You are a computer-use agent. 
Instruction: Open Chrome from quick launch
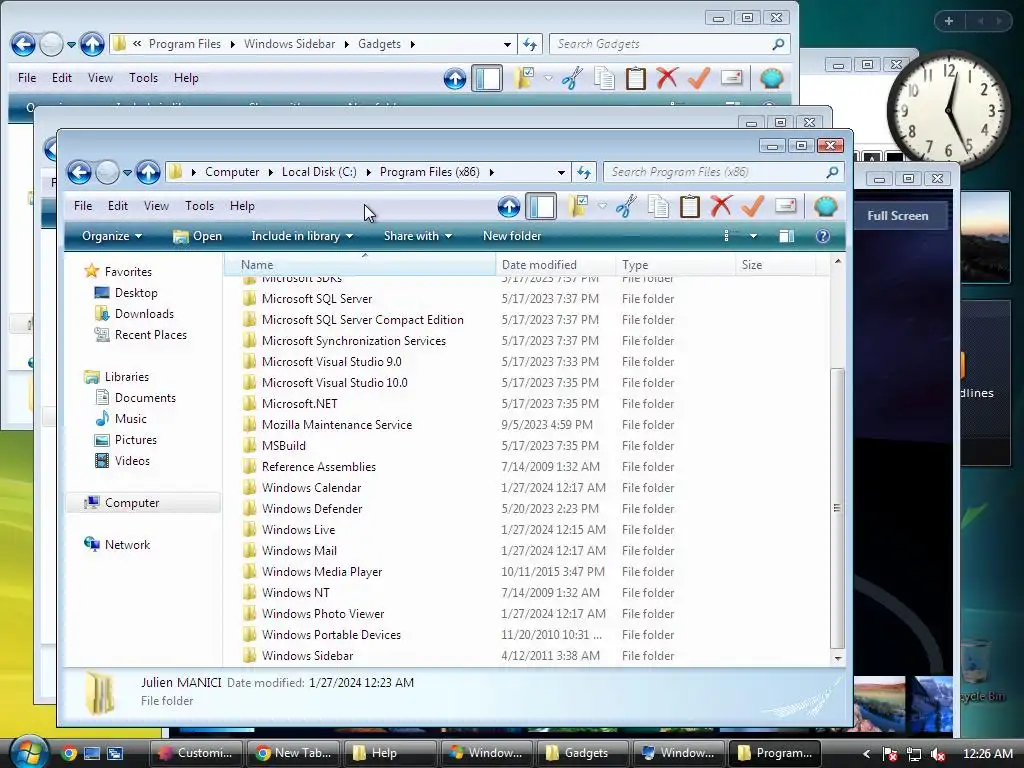(x=69, y=753)
